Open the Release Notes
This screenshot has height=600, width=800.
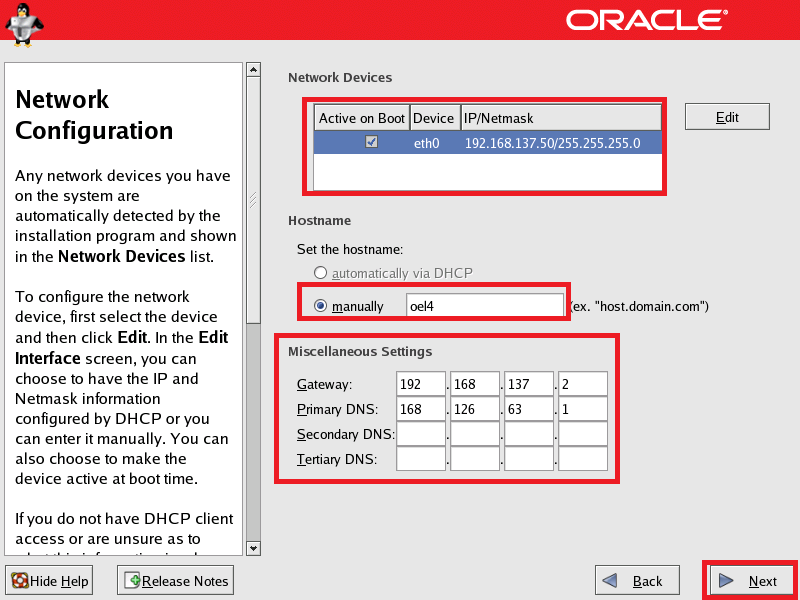175,581
